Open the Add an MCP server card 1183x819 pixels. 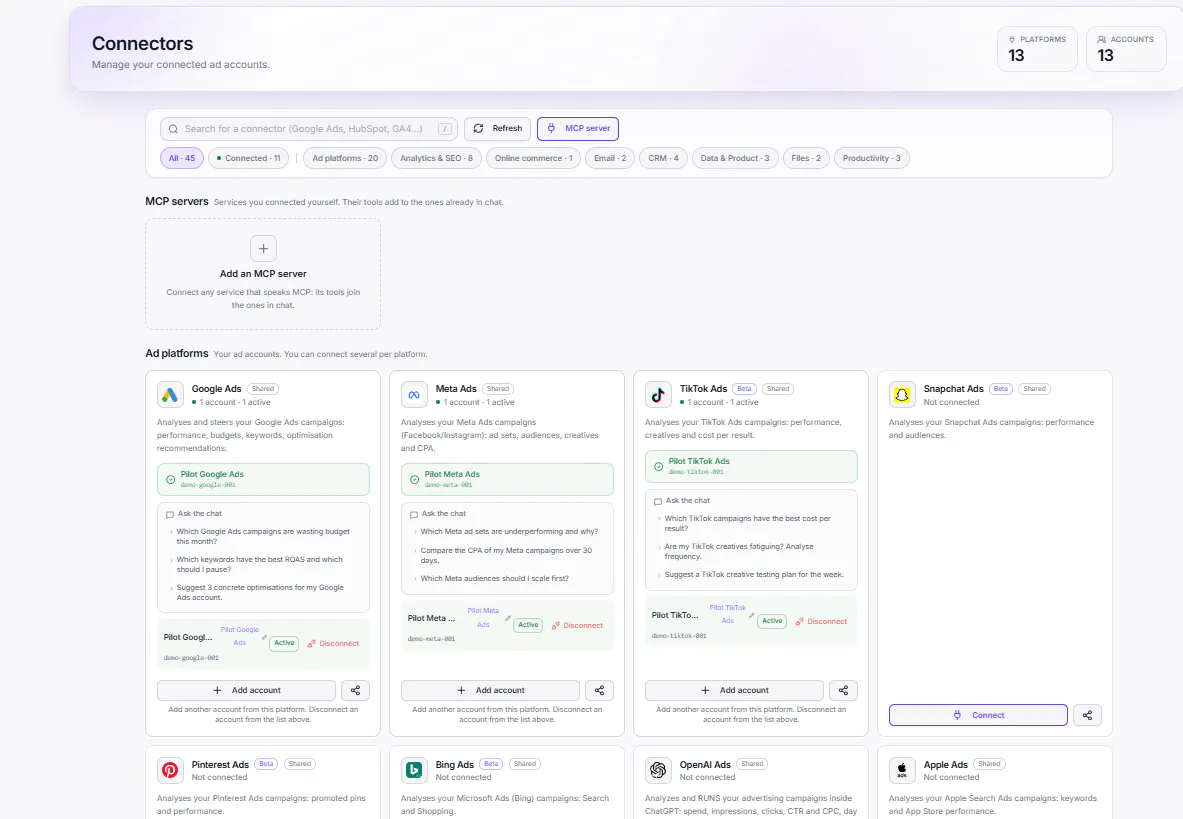263,274
